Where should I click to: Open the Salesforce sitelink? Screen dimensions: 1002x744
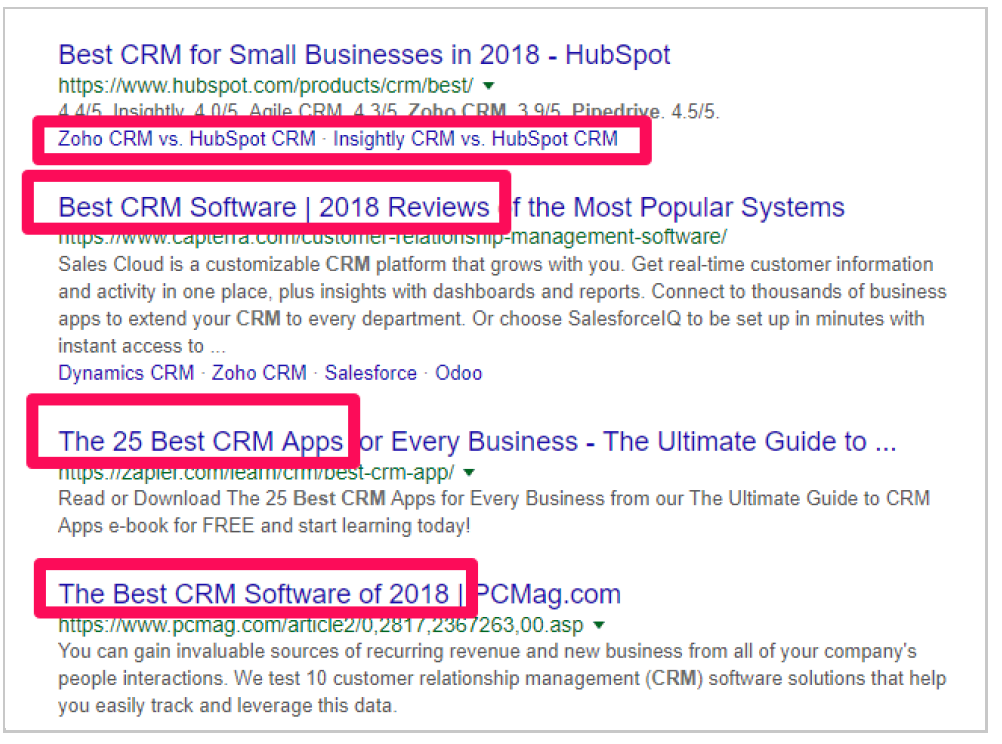pyautogui.click(x=371, y=373)
